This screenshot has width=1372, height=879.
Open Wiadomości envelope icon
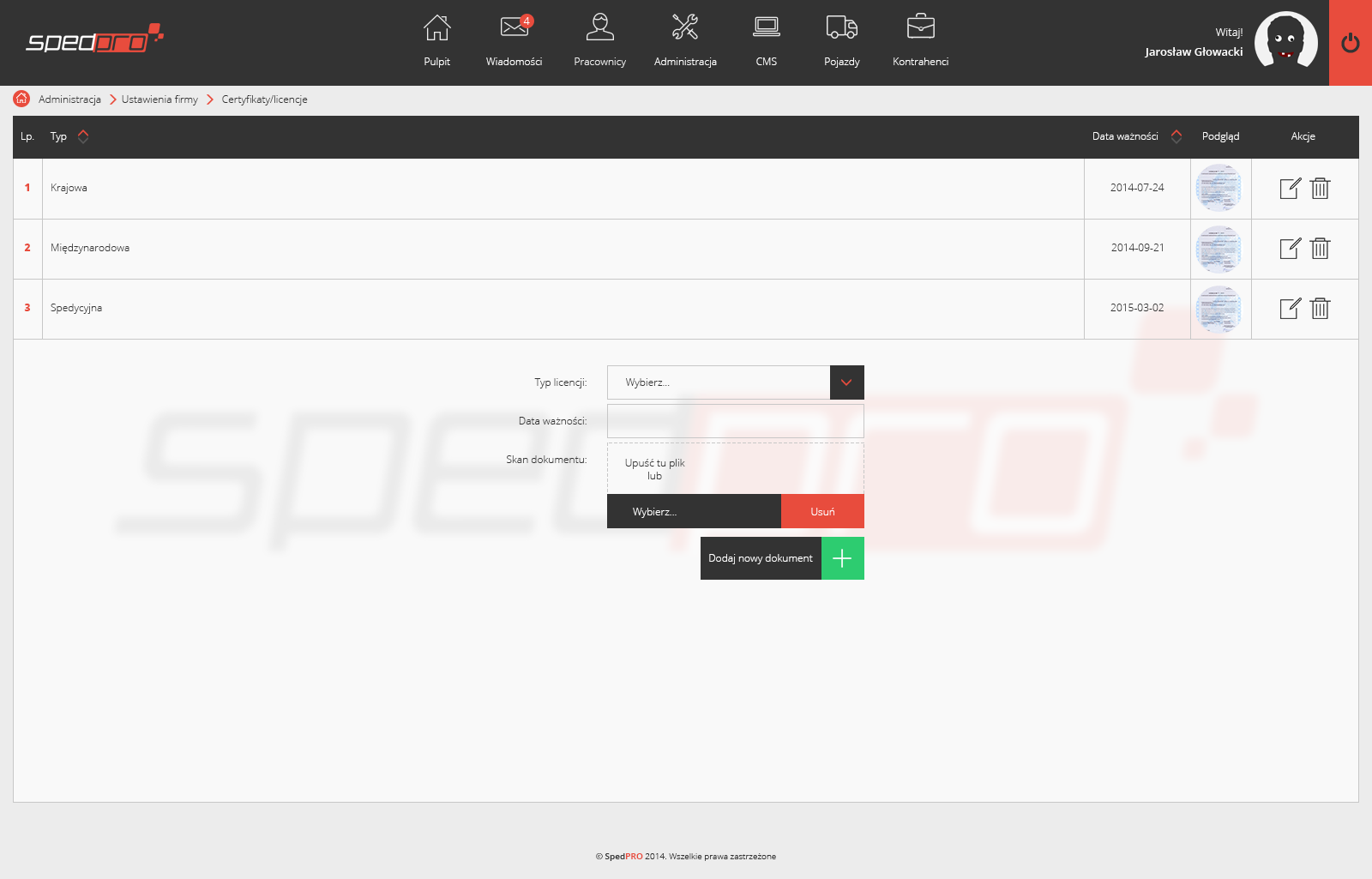click(514, 28)
